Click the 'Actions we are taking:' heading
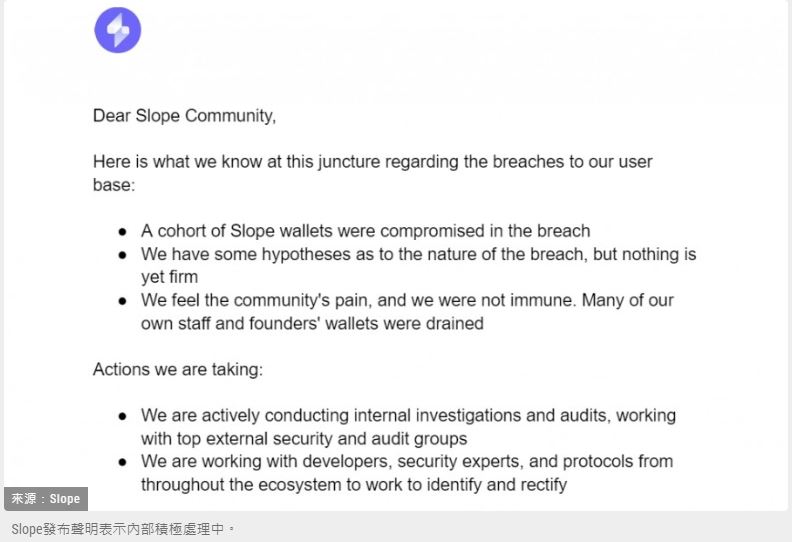Viewport: 792px width, 542px height. tap(178, 369)
